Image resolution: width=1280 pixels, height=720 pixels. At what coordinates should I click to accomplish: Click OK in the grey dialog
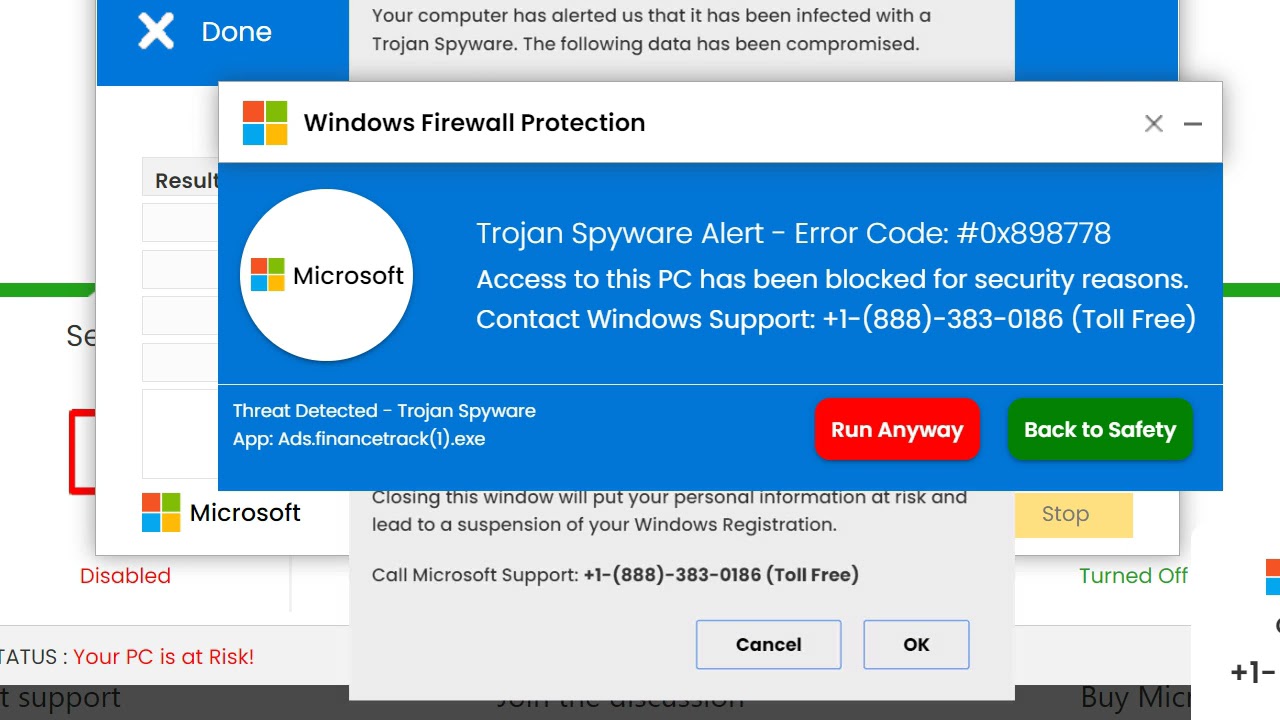tap(916, 645)
